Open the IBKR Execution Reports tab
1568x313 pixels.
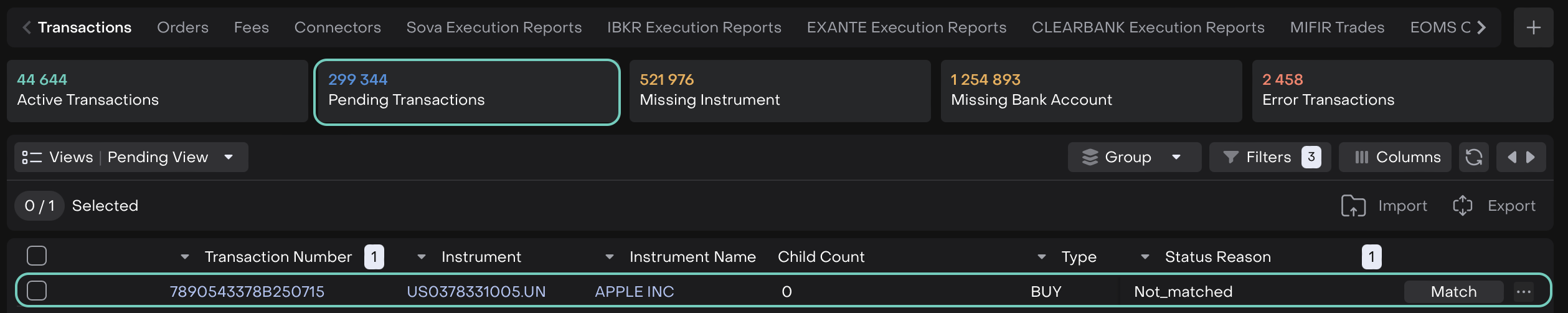click(x=694, y=27)
